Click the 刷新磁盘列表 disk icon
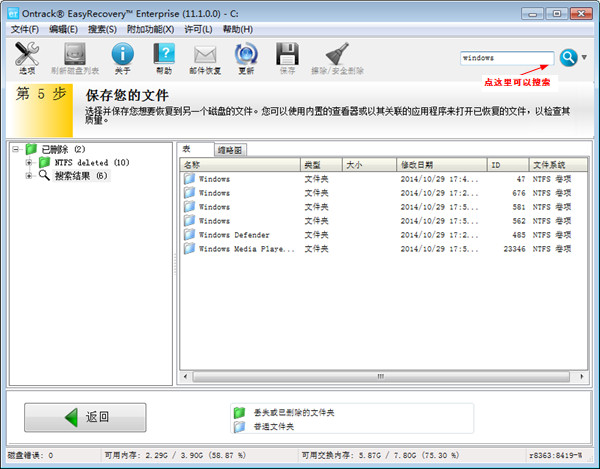Viewport: 600px width, 469px height. coord(75,54)
